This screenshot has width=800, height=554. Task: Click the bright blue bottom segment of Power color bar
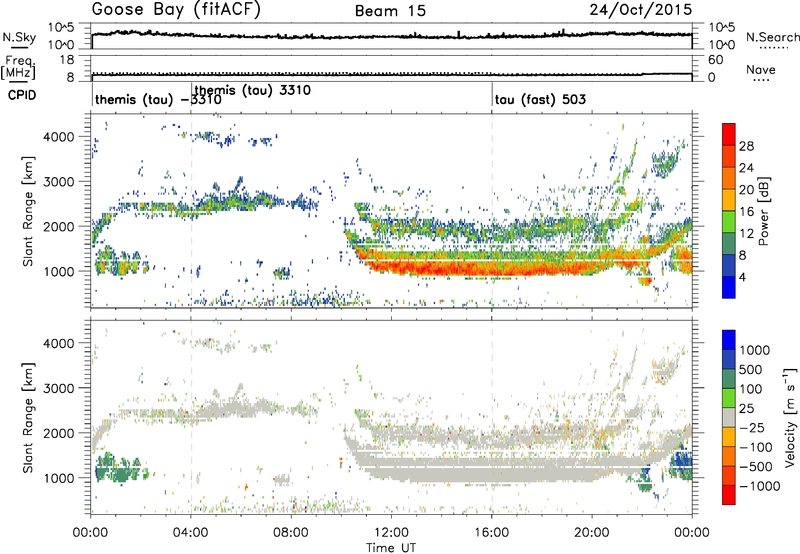[x=729, y=287]
